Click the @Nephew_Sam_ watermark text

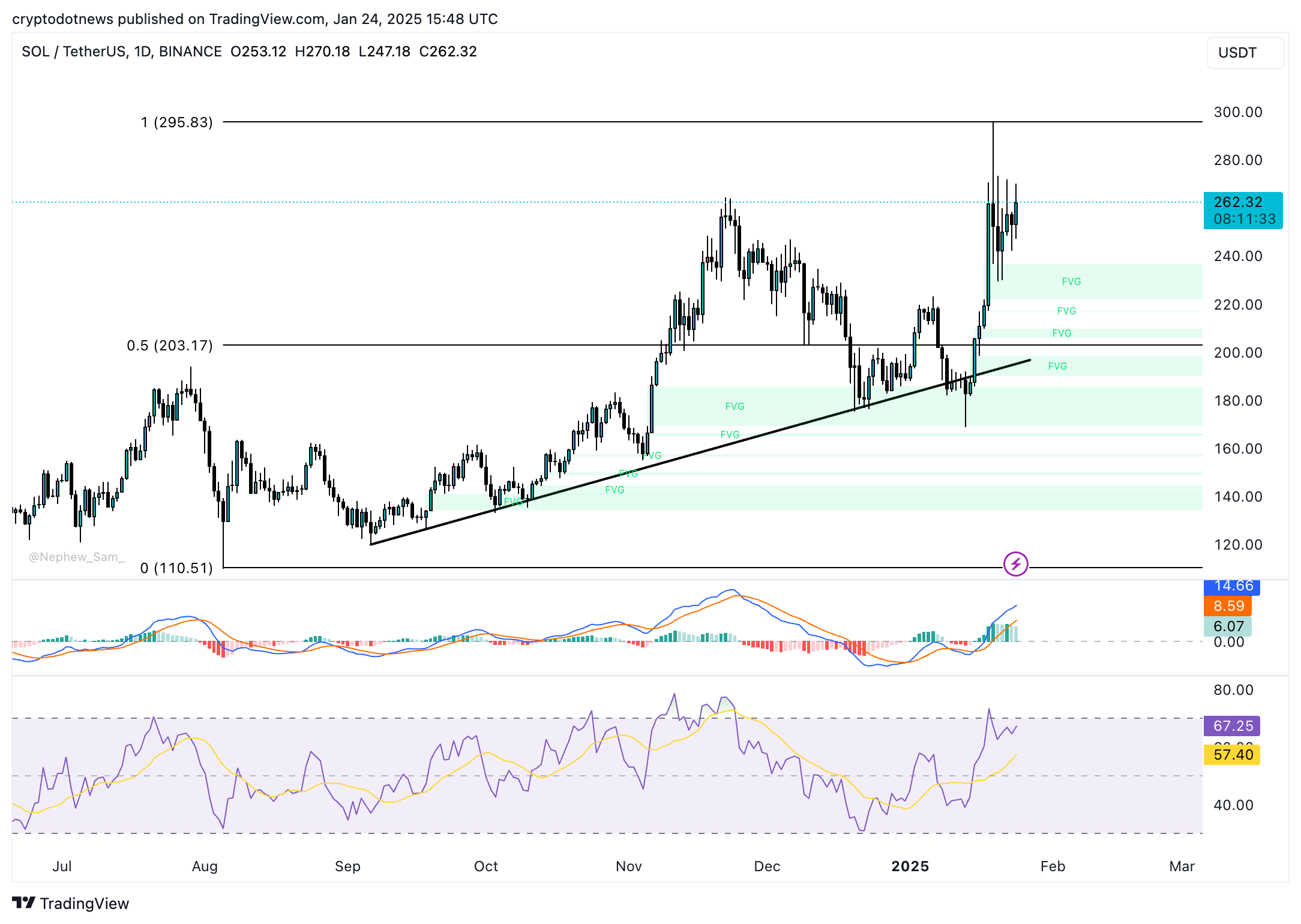[x=77, y=557]
